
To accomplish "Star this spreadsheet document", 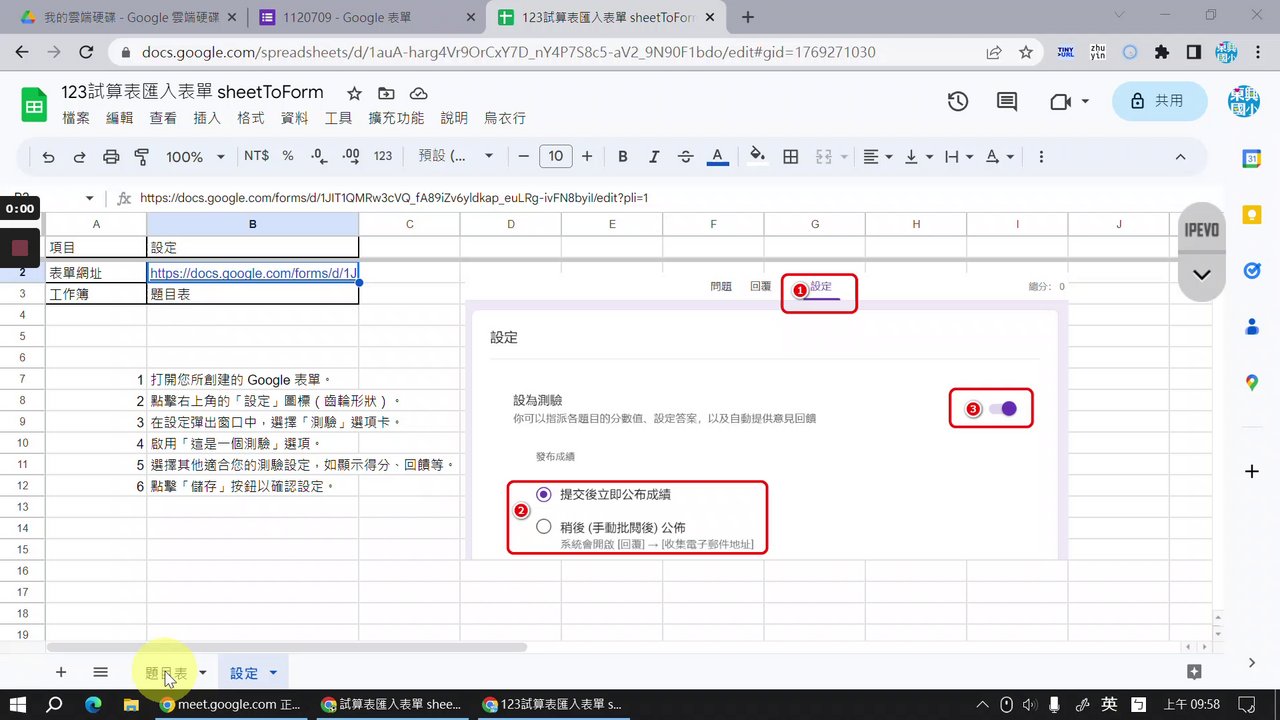I will pyautogui.click(x=354, y=93).
